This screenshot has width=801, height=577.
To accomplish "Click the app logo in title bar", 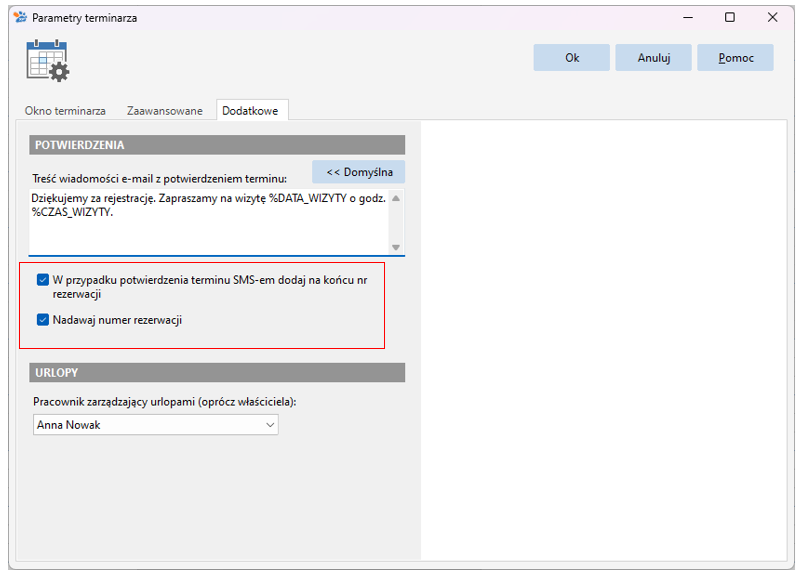I will [20, 17].
